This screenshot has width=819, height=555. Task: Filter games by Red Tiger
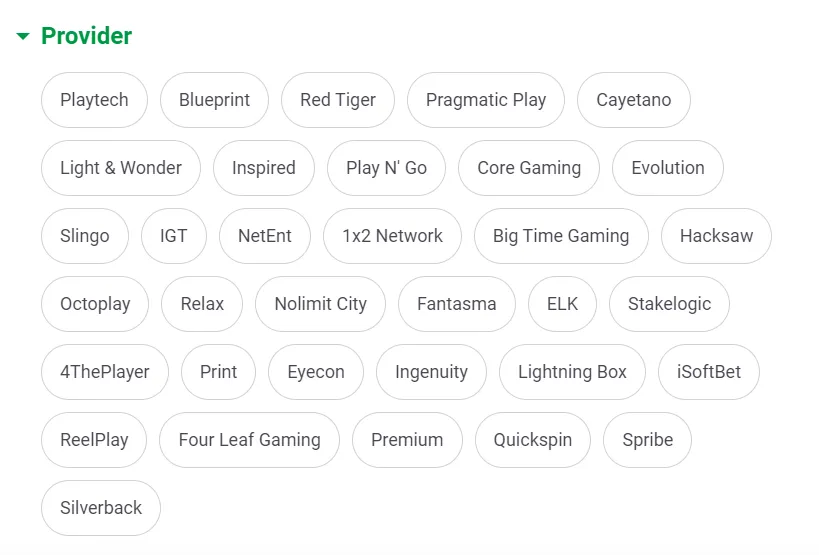click(338, 100)
